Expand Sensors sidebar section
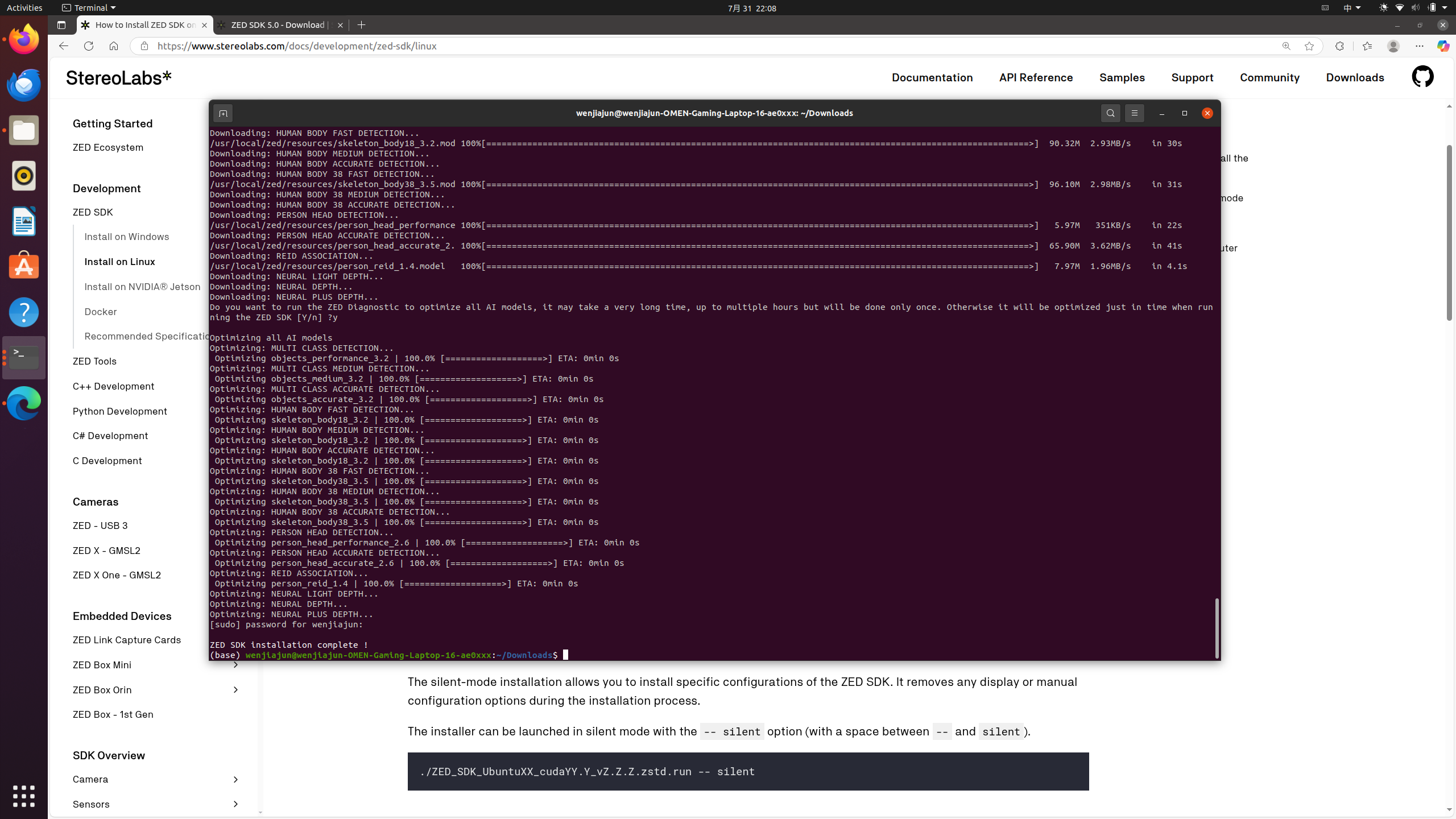The image size is (1456, 819). pos(235,804)
